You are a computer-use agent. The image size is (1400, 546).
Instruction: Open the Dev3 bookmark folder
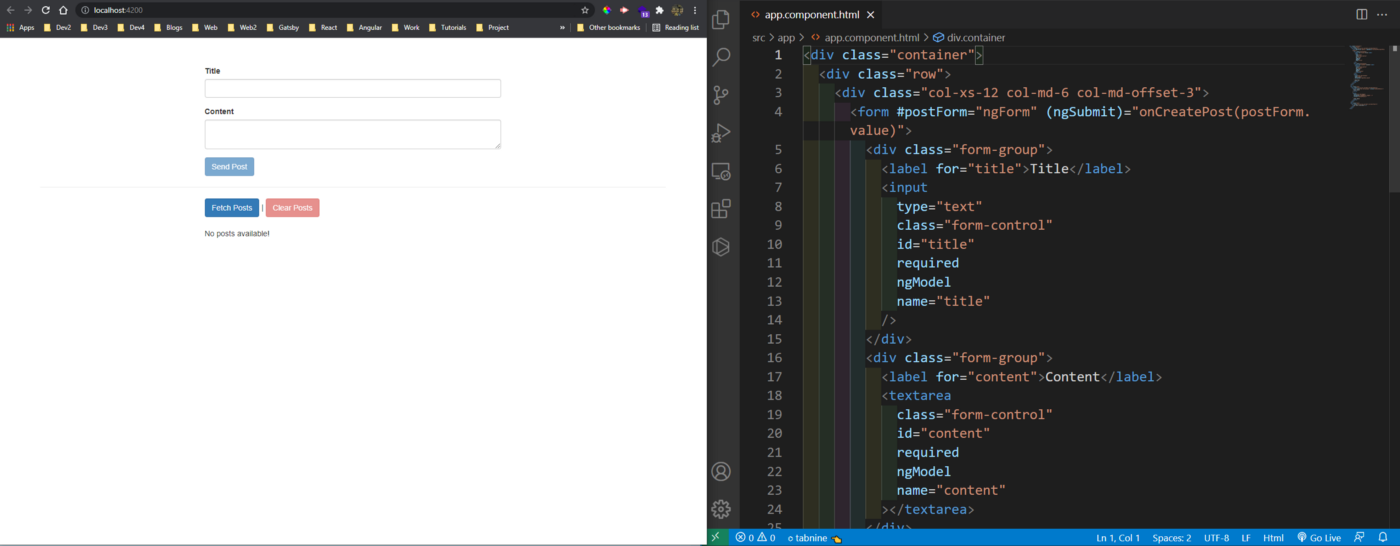coord(94,27)
